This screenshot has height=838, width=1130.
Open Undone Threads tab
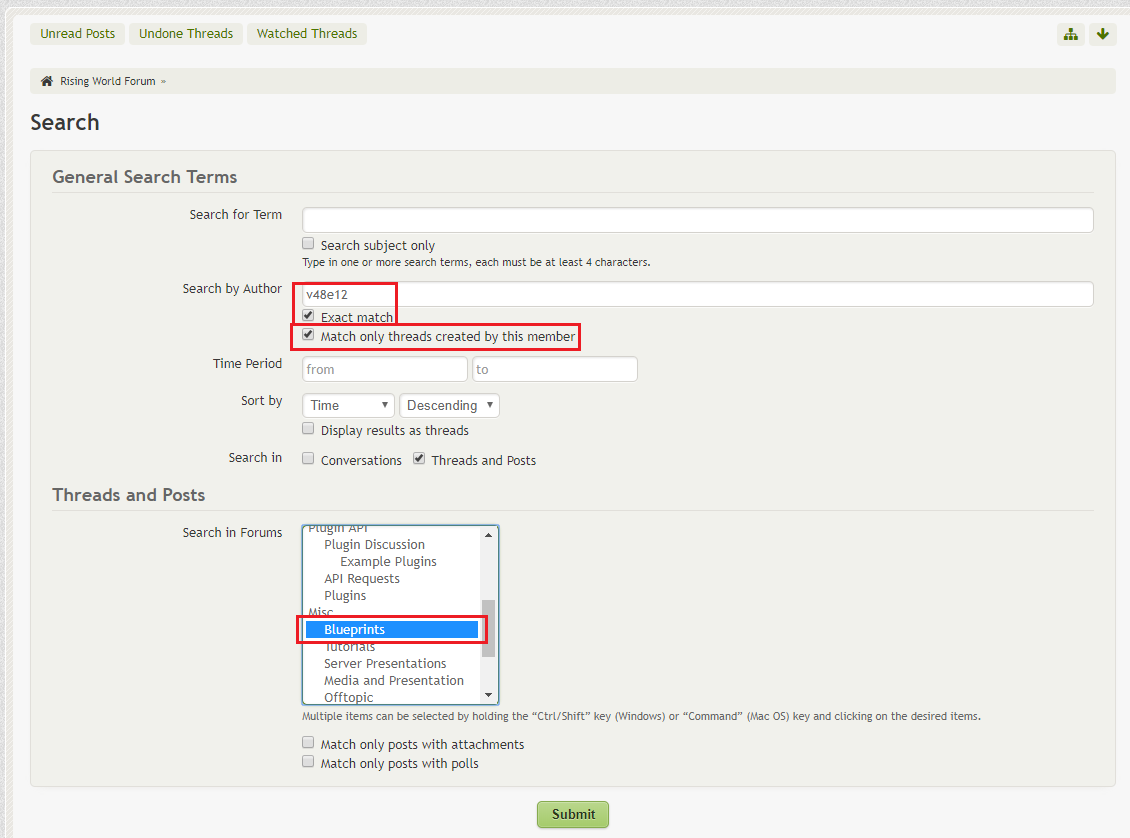click(186, 34)
